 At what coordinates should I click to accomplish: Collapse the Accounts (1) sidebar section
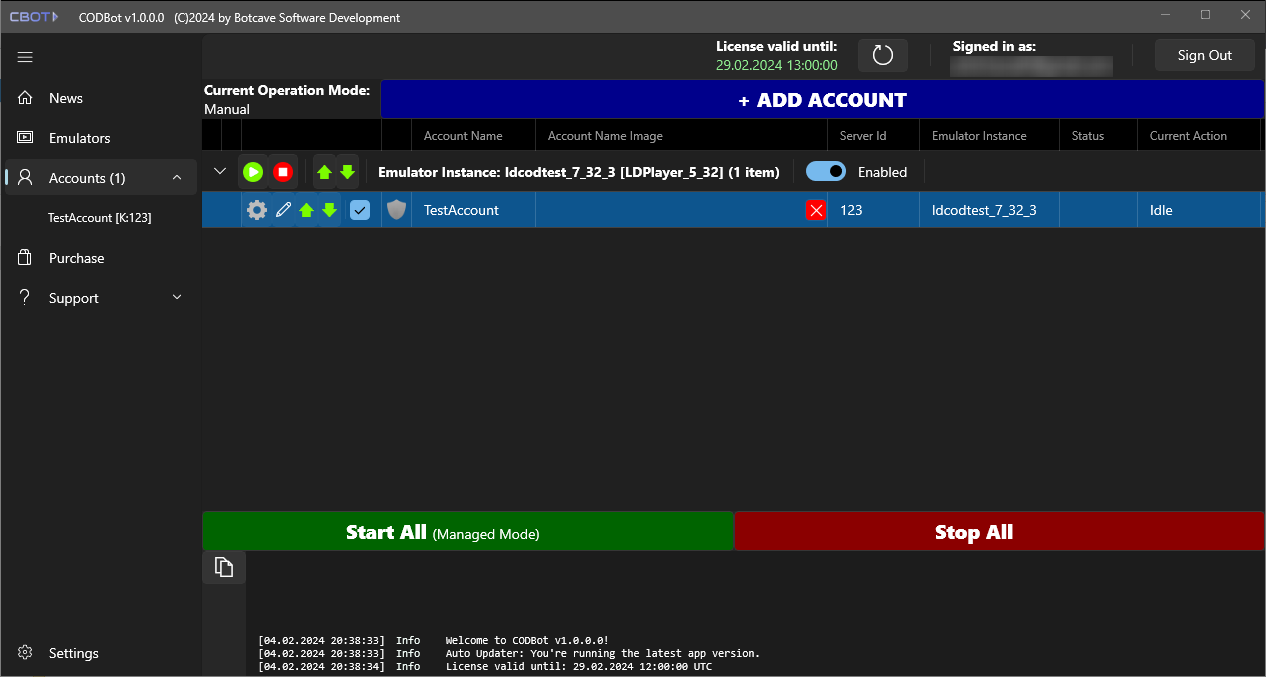[177, 178]
